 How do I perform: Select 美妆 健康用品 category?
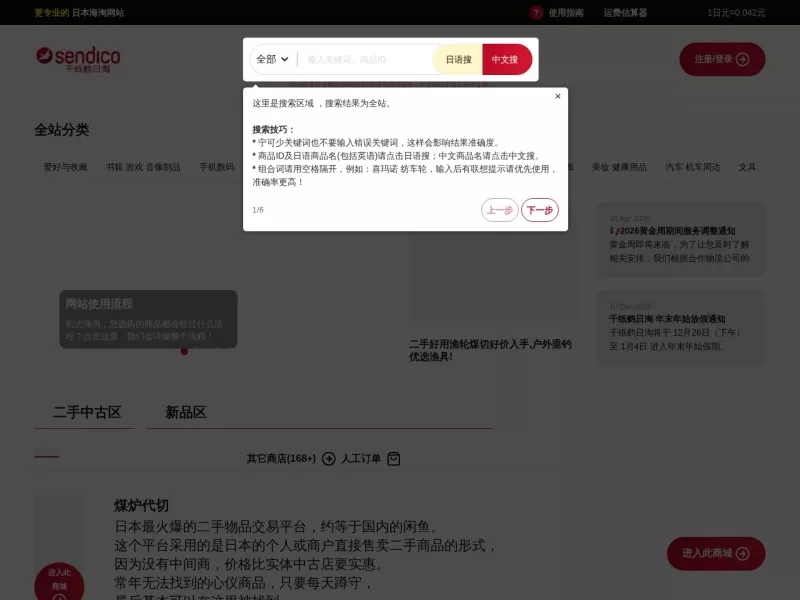[x=619, y=167]
